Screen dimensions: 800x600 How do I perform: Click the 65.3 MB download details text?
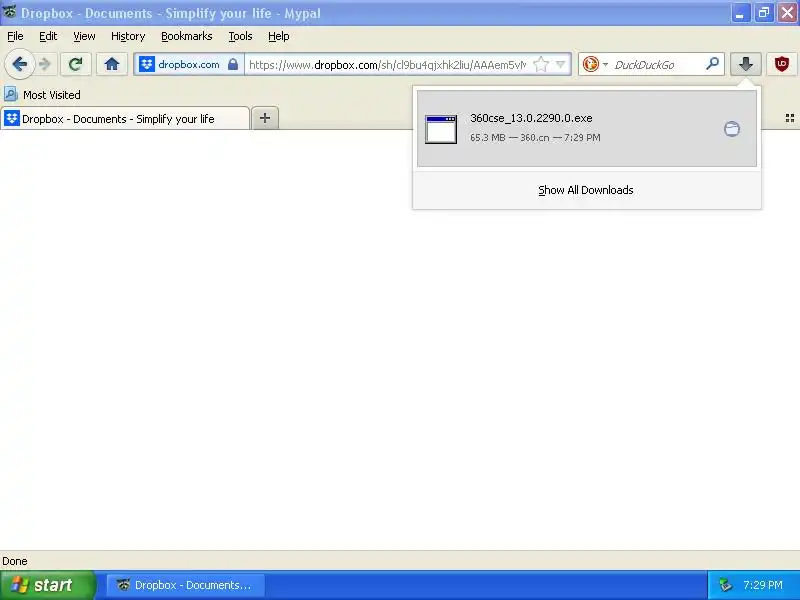535,137
